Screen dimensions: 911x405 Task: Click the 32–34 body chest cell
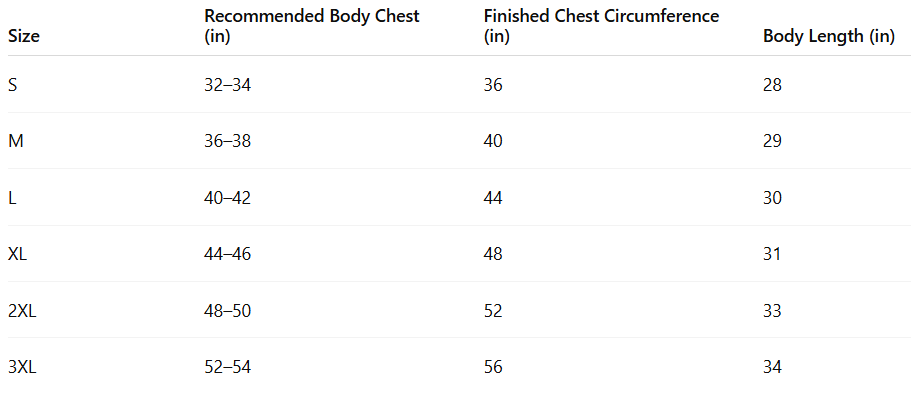click(228, 85)
